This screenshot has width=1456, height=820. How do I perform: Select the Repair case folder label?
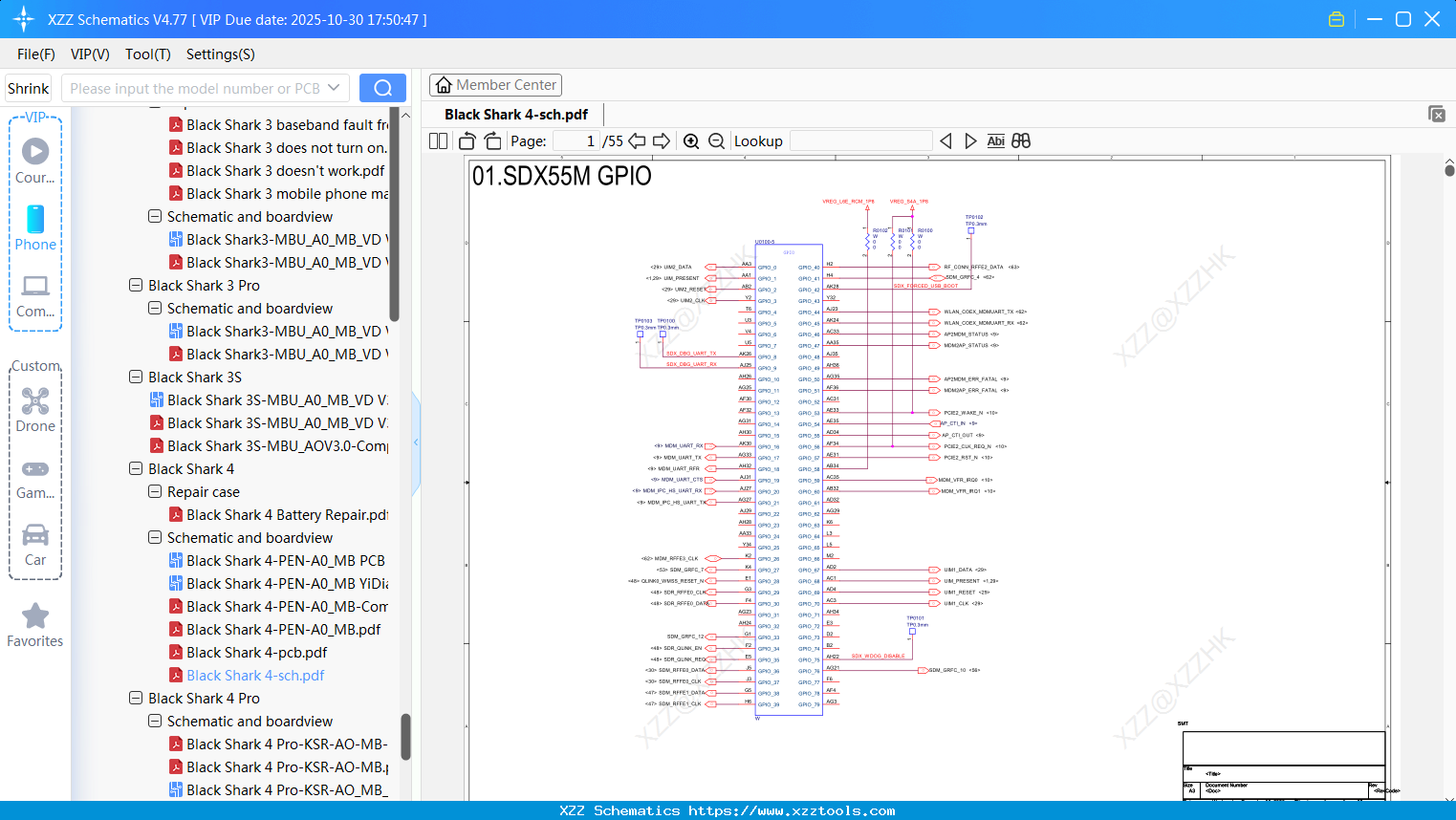204,491
